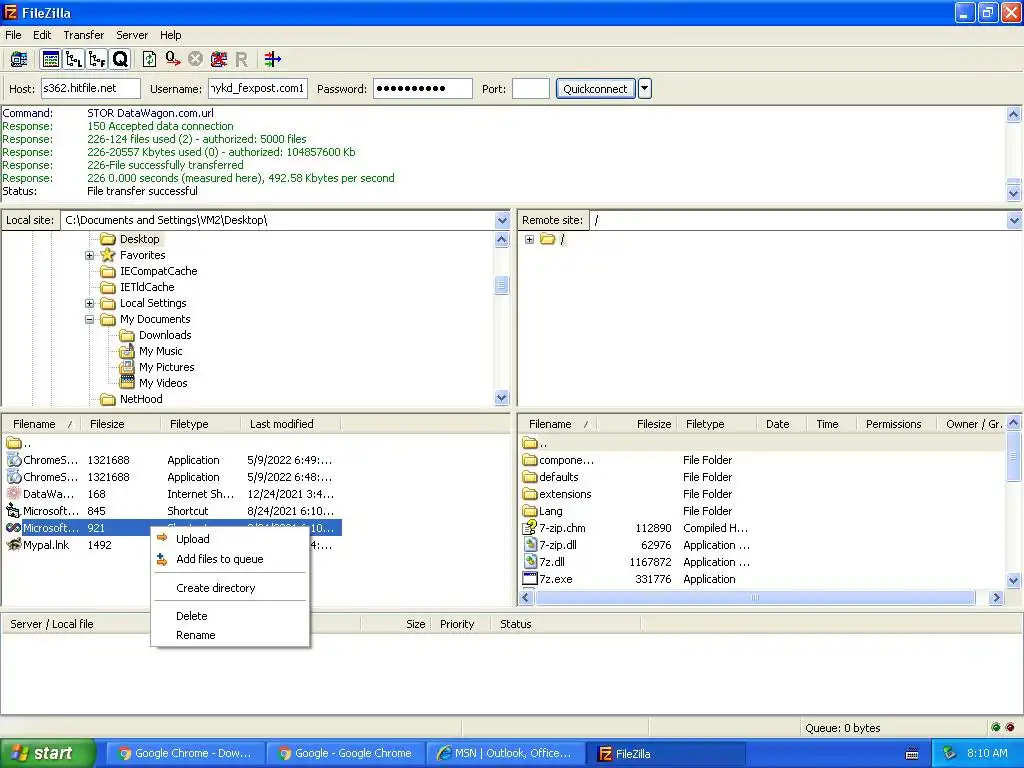Image resolution: width=1024 pixels, height=768 pixels.
Task: Open the File menu
Action: pos(13,35)
